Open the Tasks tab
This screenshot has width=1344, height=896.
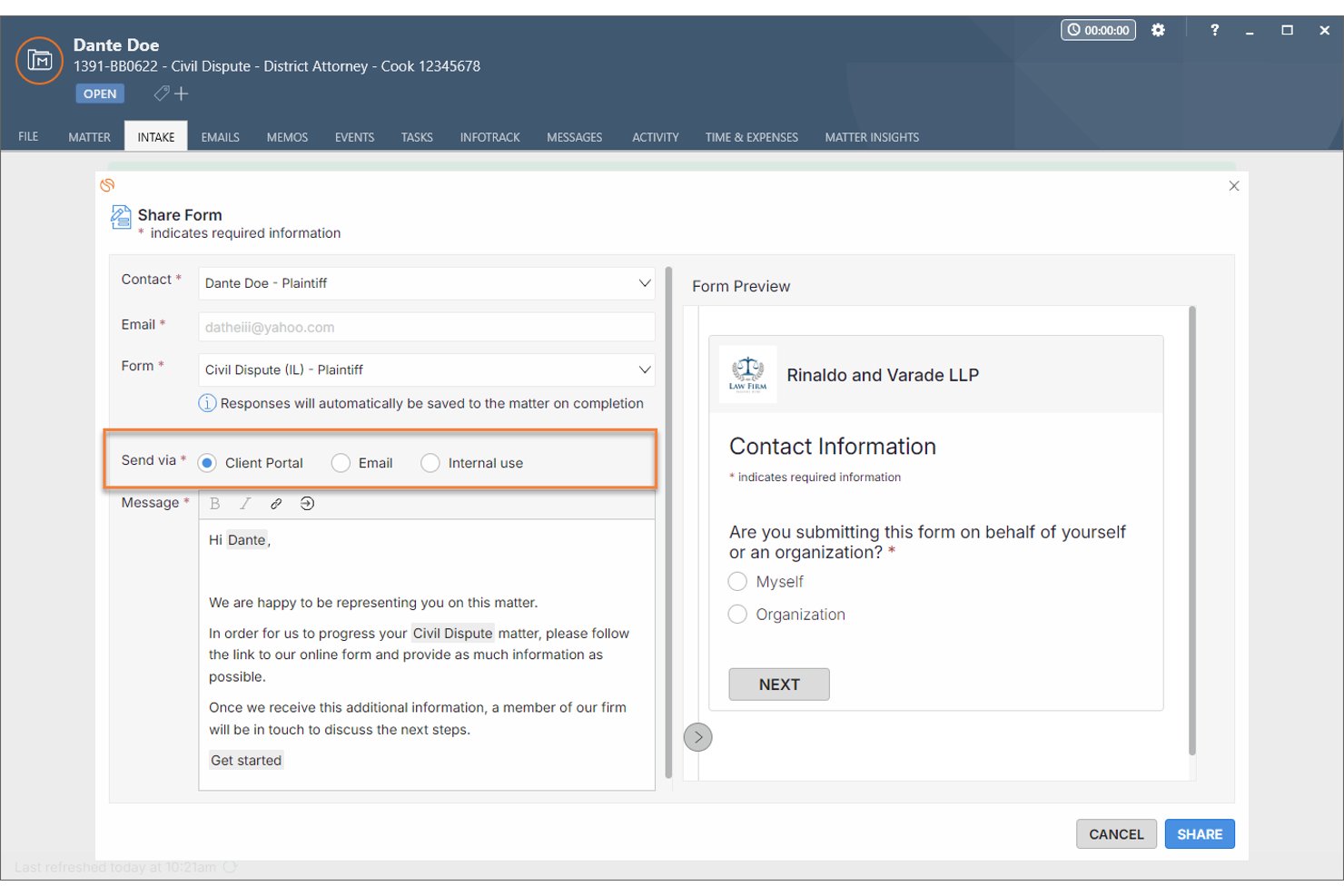417,137
